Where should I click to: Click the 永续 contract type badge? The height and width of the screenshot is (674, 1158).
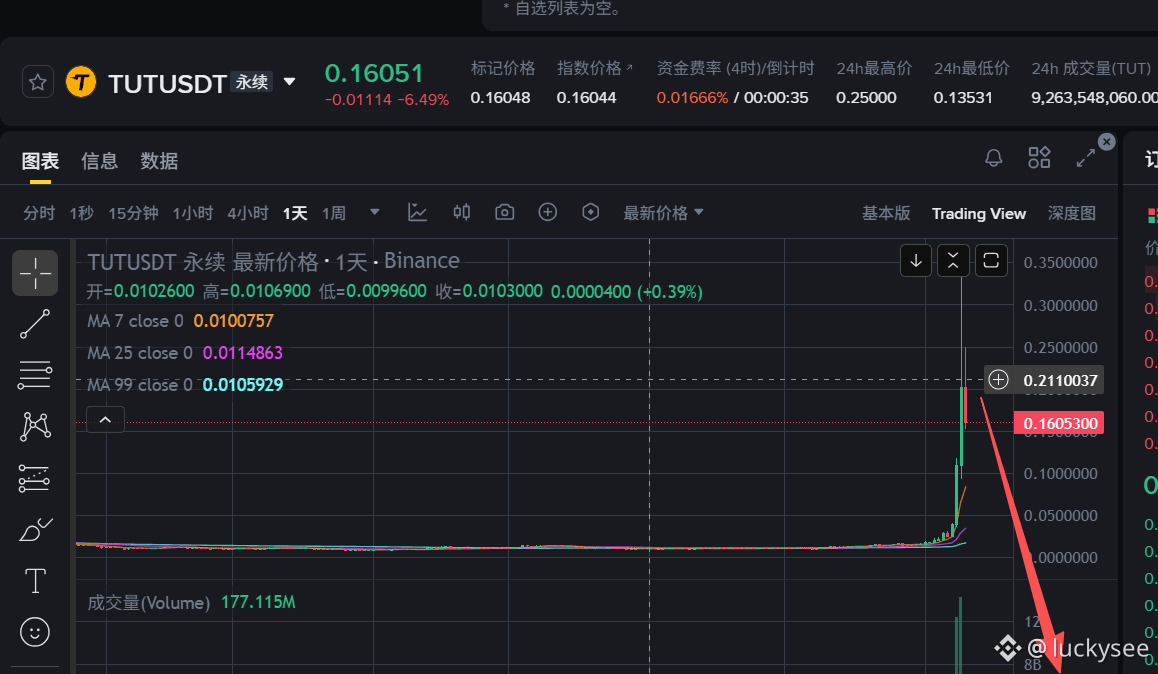click(252, 82)
